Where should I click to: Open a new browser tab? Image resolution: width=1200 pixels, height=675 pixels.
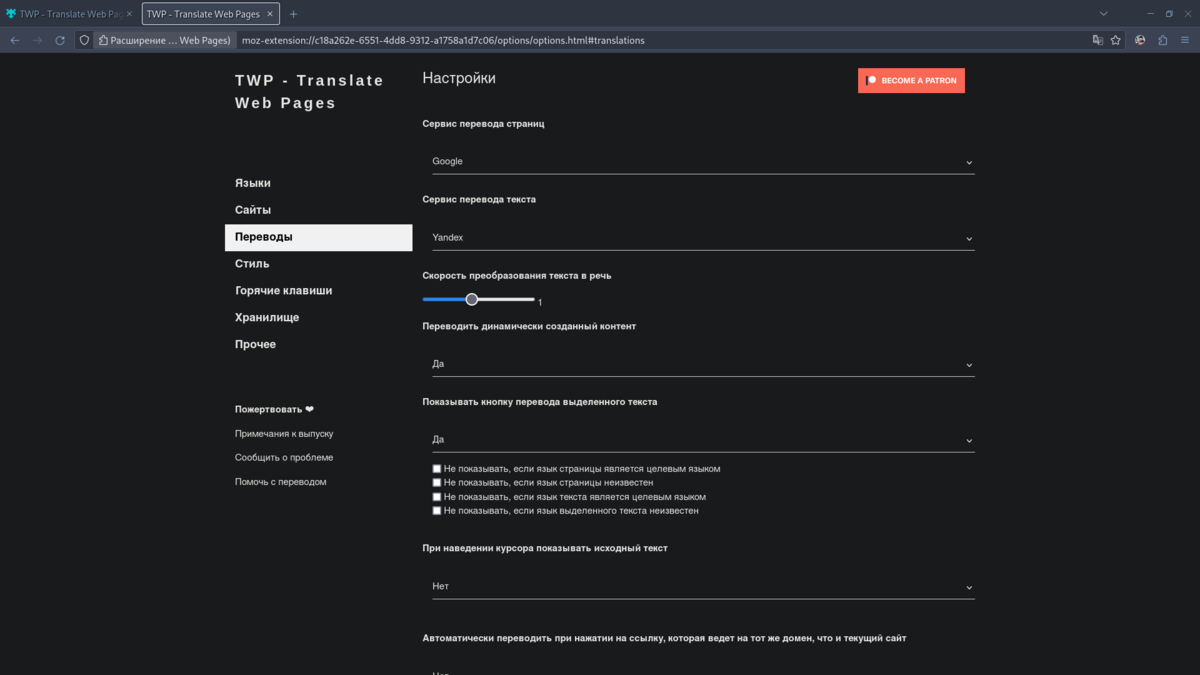(293, 14)
